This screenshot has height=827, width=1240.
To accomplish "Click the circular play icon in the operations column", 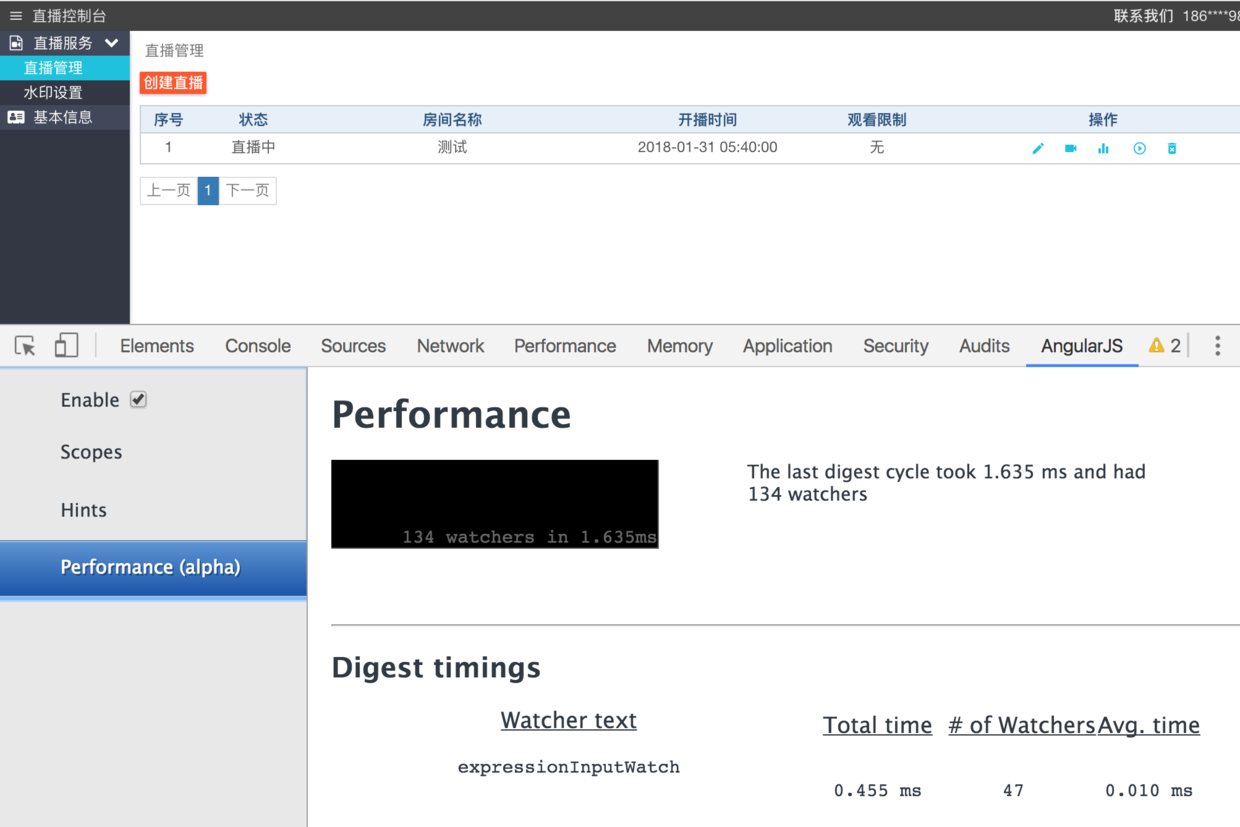I will (x=1139, y=147).
